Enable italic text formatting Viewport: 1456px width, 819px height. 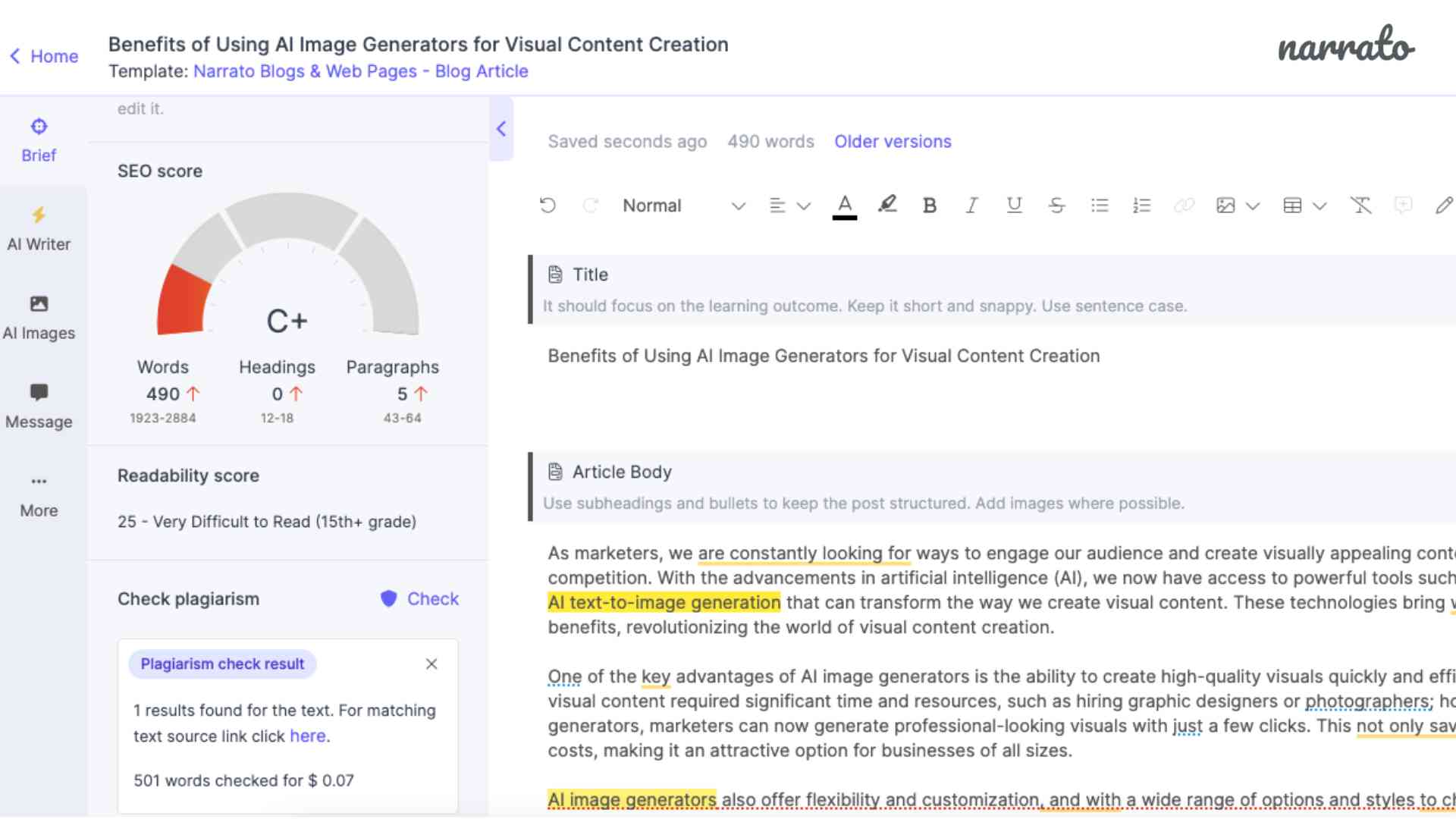[971, 205]
